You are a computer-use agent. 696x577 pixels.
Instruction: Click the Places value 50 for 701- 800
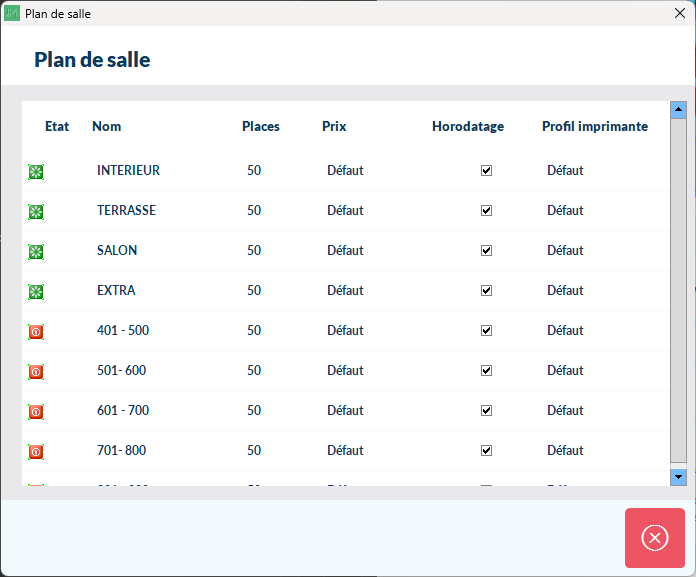(x=254, y=450)
